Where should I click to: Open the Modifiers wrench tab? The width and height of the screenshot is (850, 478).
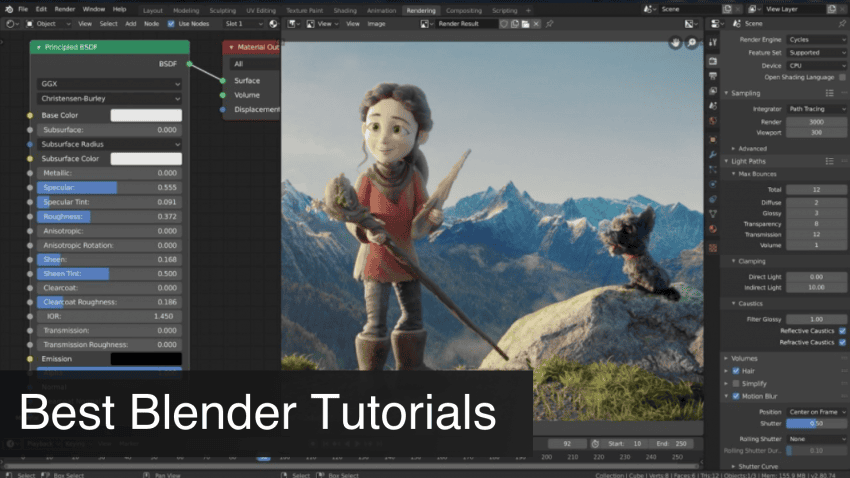713,155
